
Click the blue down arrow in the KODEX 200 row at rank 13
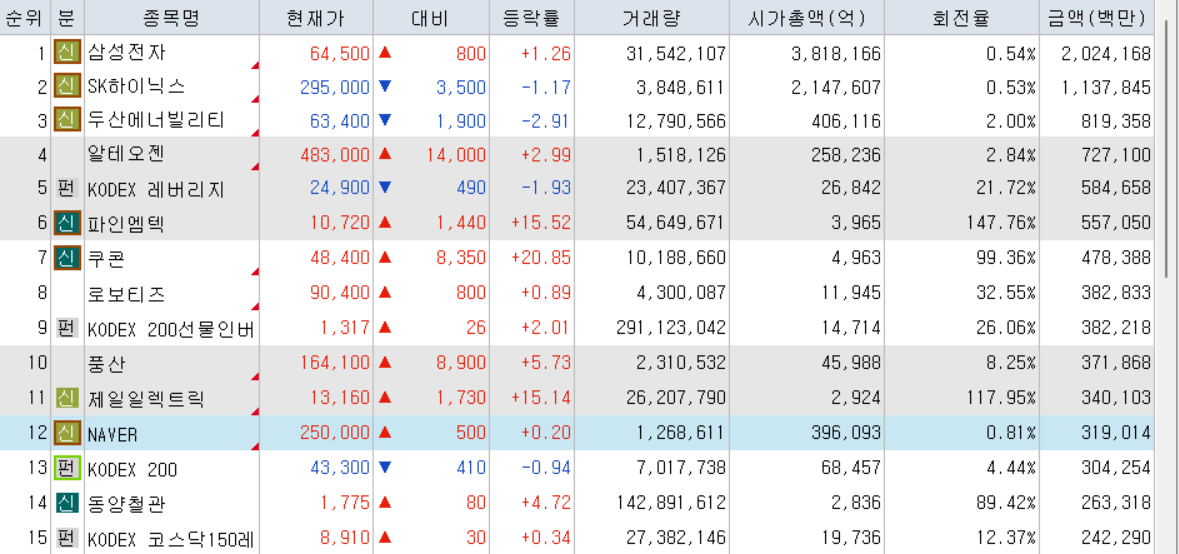click(385, 468)
